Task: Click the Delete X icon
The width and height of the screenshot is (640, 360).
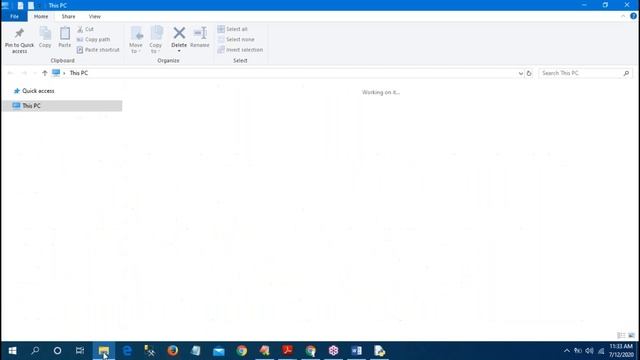Action: (x=179, y=34)
